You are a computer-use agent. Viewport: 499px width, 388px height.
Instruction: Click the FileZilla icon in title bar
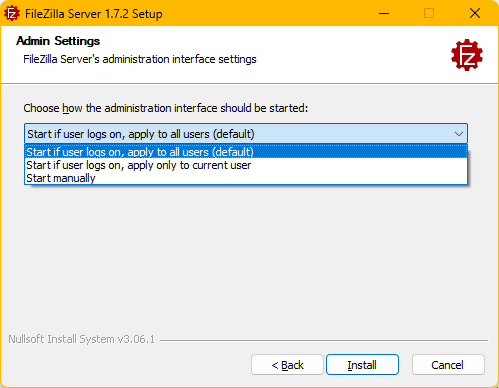click(x=12, y=14)
